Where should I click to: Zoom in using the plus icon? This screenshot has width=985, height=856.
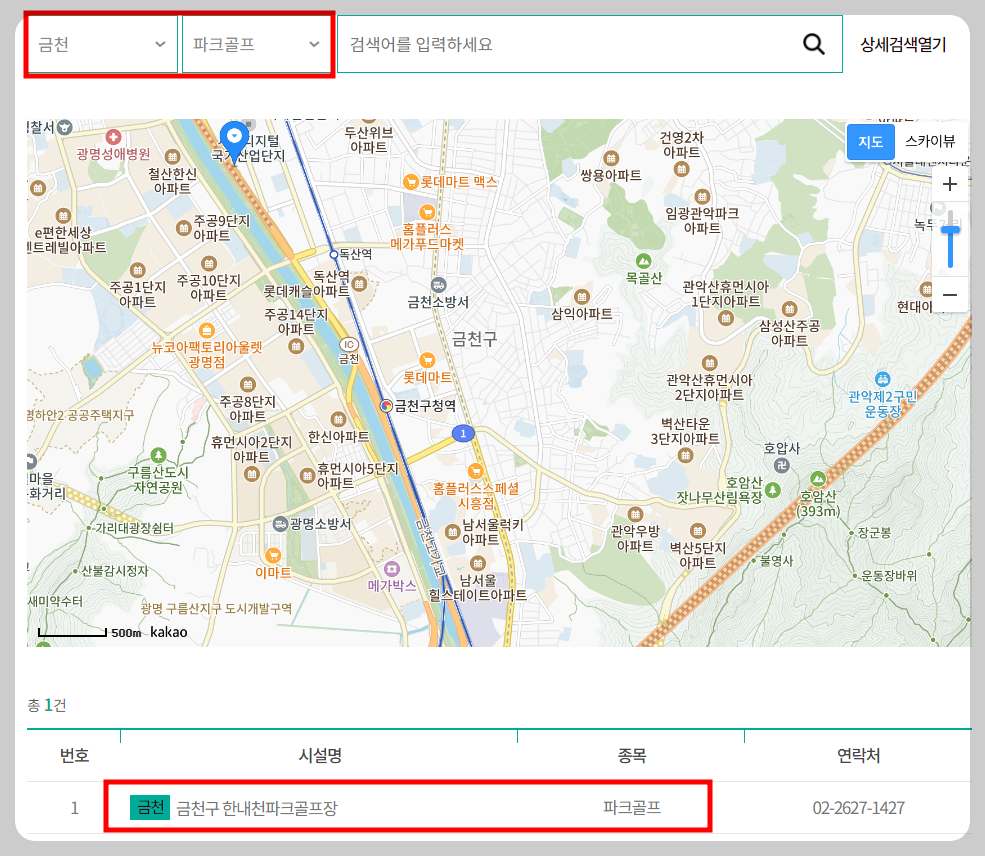(949, 184)
